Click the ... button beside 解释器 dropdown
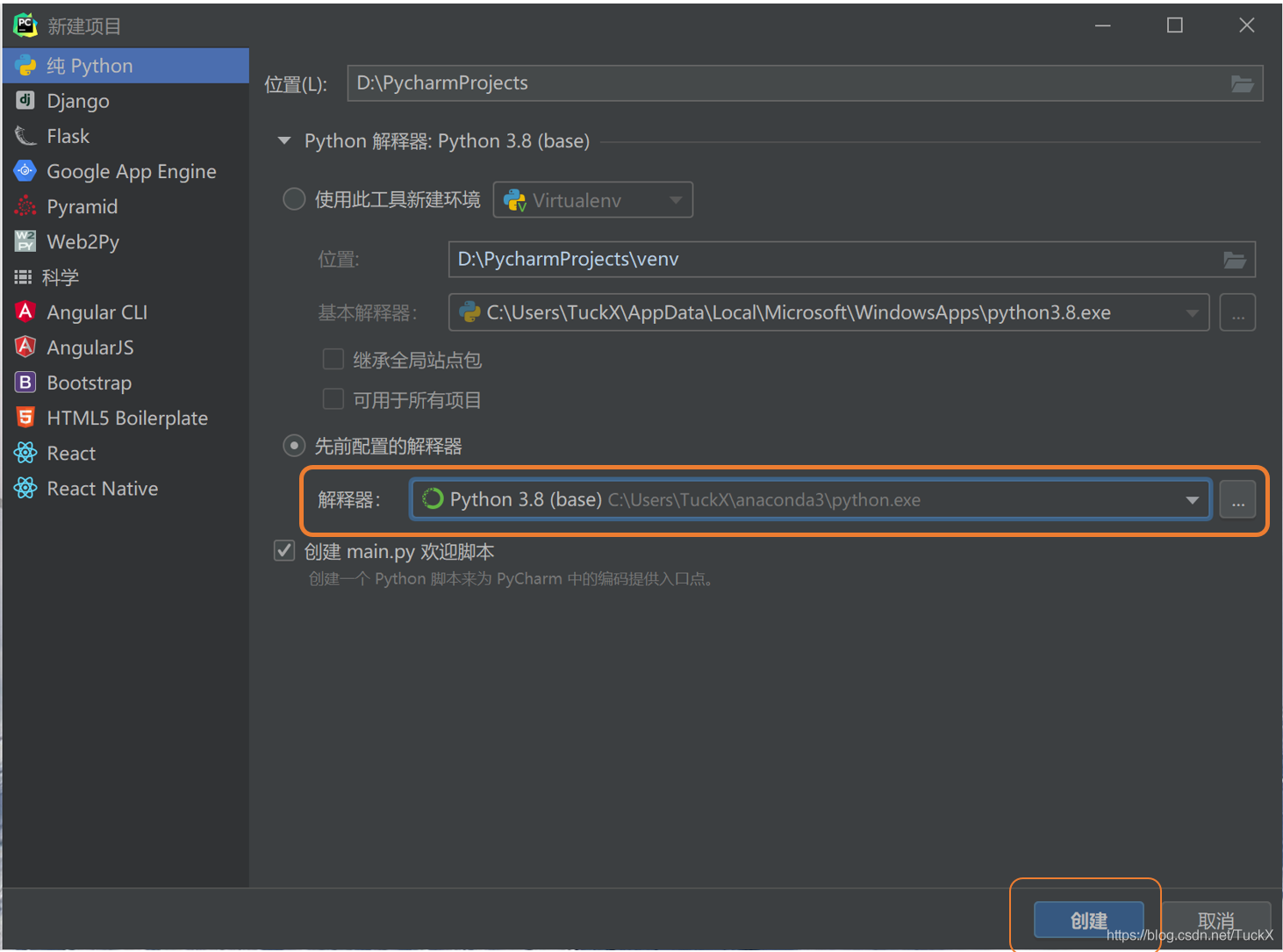This screenshot has height=952, width=1283. pyautogui.click(x=1237, y=499)
